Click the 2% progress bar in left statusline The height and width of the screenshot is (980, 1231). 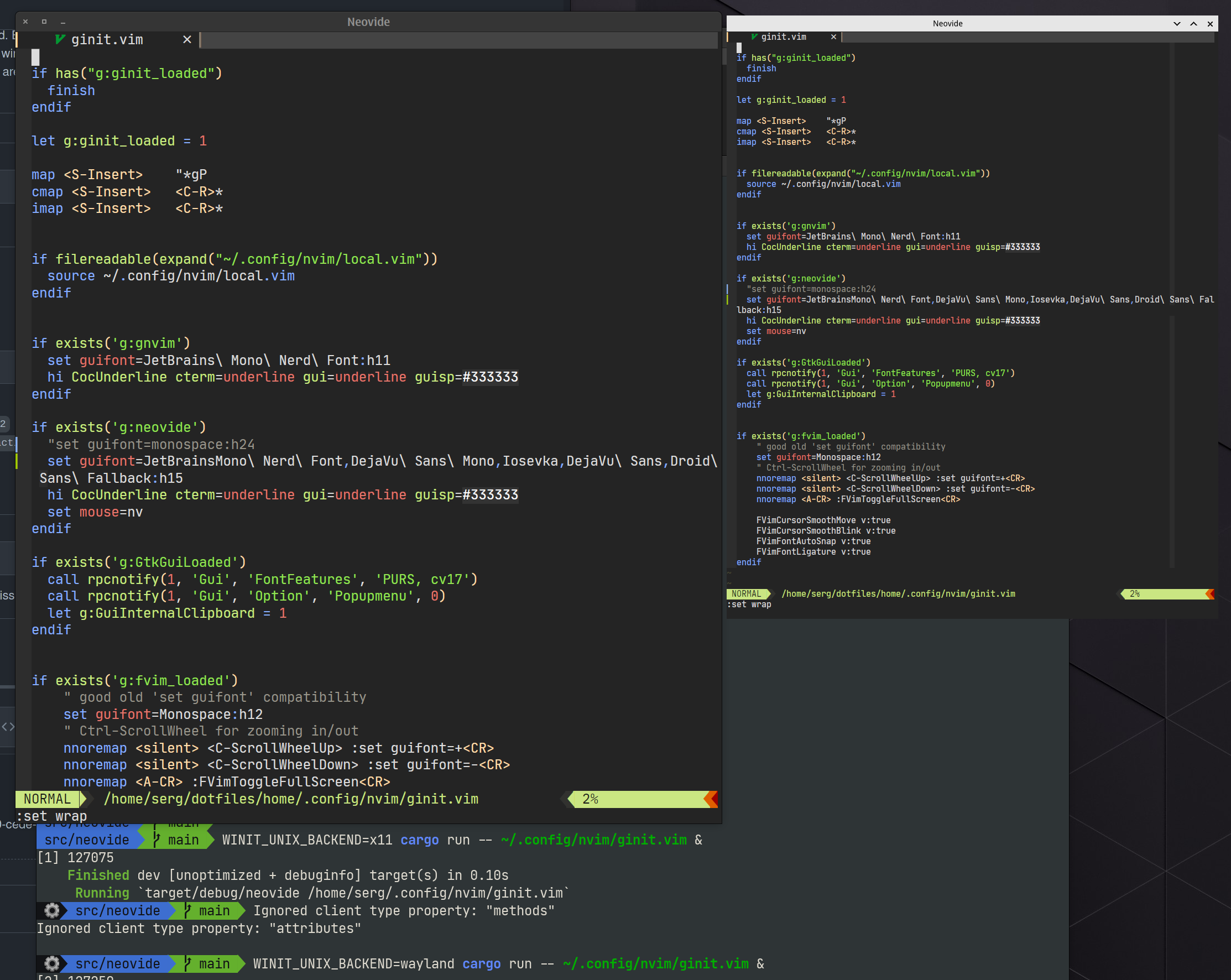(639, 799)
